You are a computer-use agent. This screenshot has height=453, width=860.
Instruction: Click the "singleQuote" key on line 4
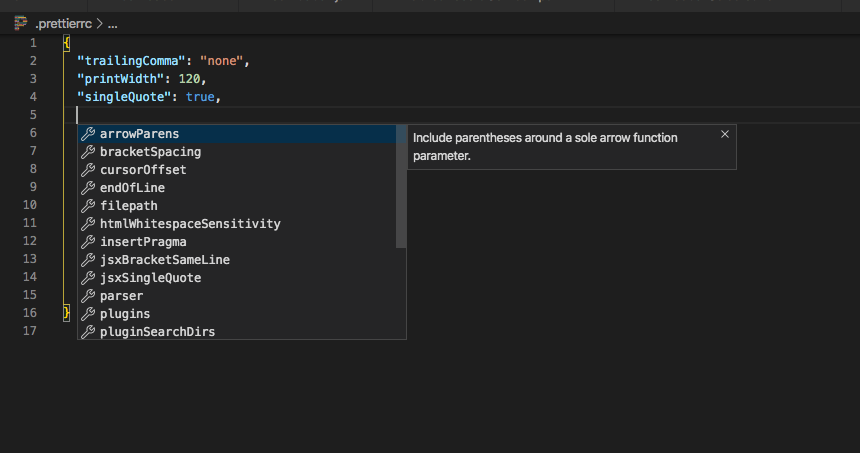pos(124,97)
